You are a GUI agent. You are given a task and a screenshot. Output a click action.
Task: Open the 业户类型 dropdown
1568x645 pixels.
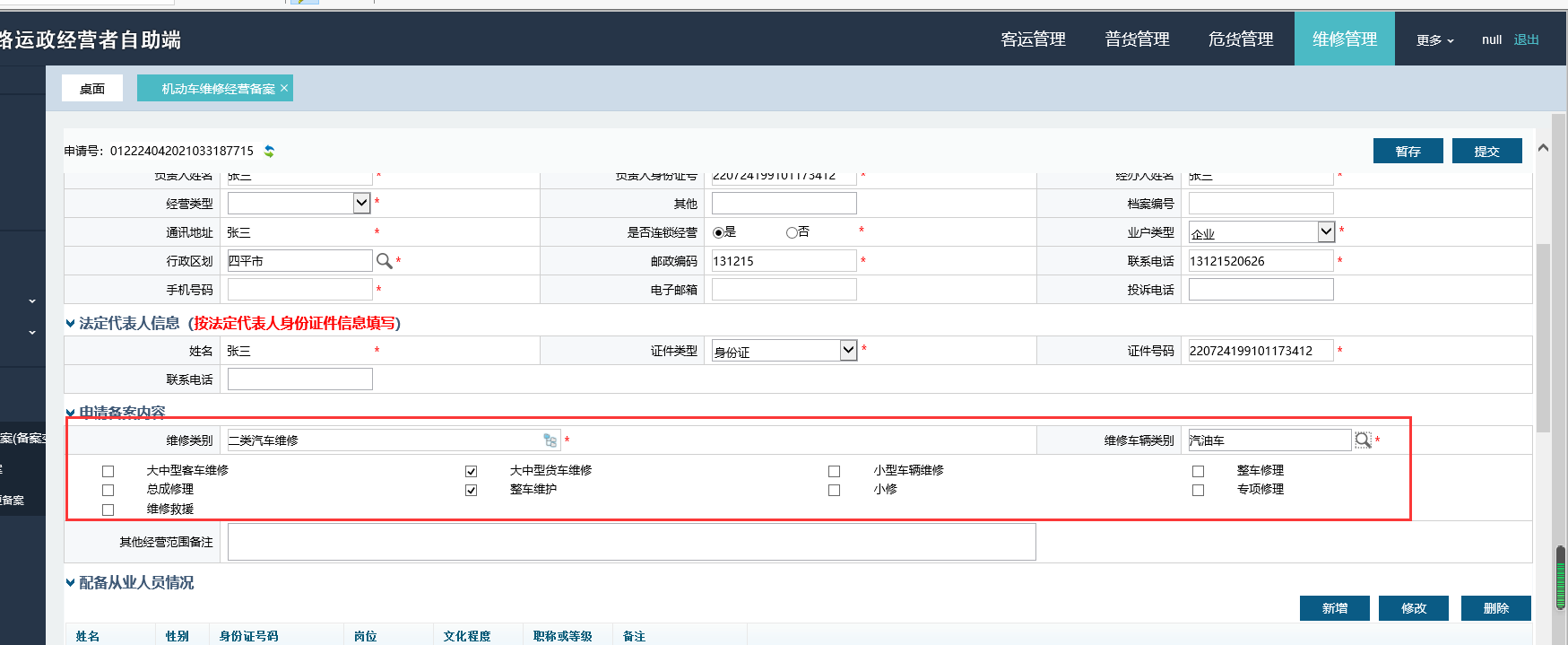[1326, 231]
